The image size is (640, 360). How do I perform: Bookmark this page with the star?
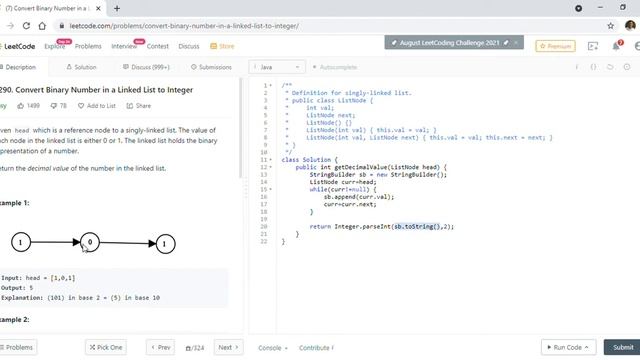(610, 26)
